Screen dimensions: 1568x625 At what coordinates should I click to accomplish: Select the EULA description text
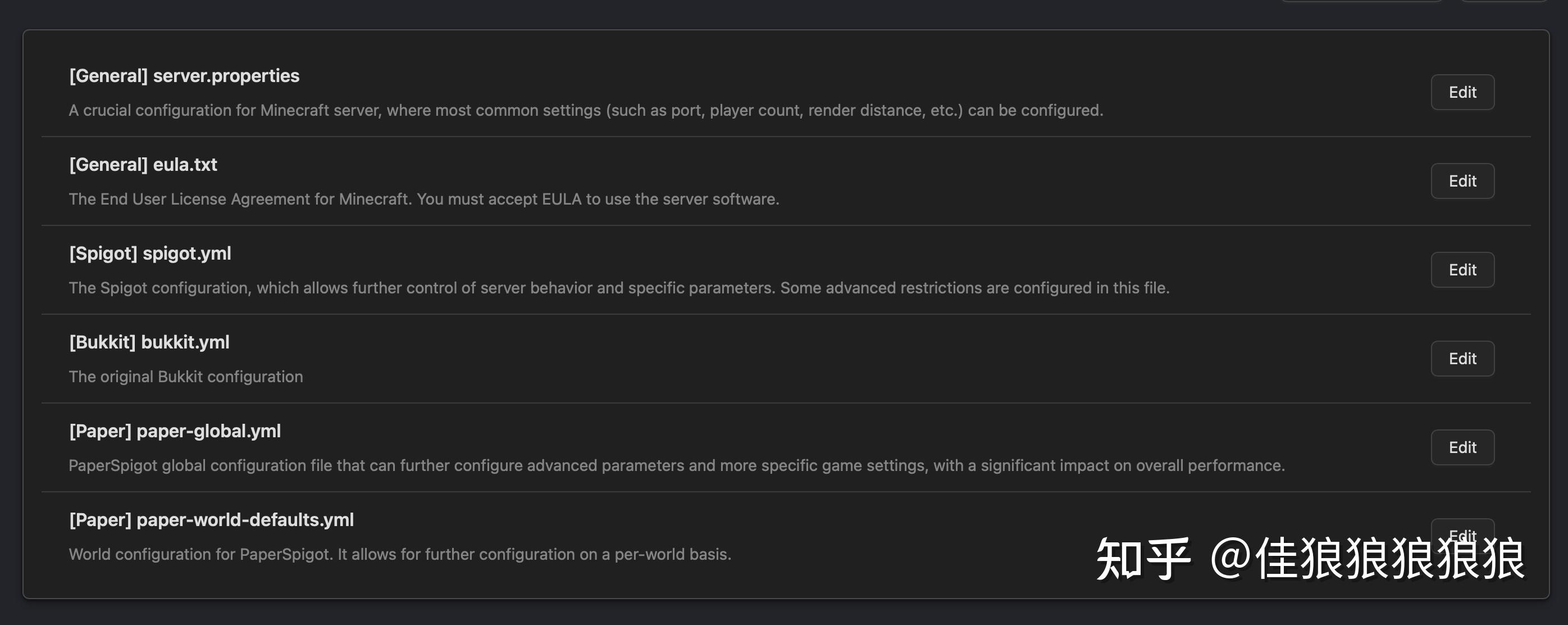[x=424, y=198]
